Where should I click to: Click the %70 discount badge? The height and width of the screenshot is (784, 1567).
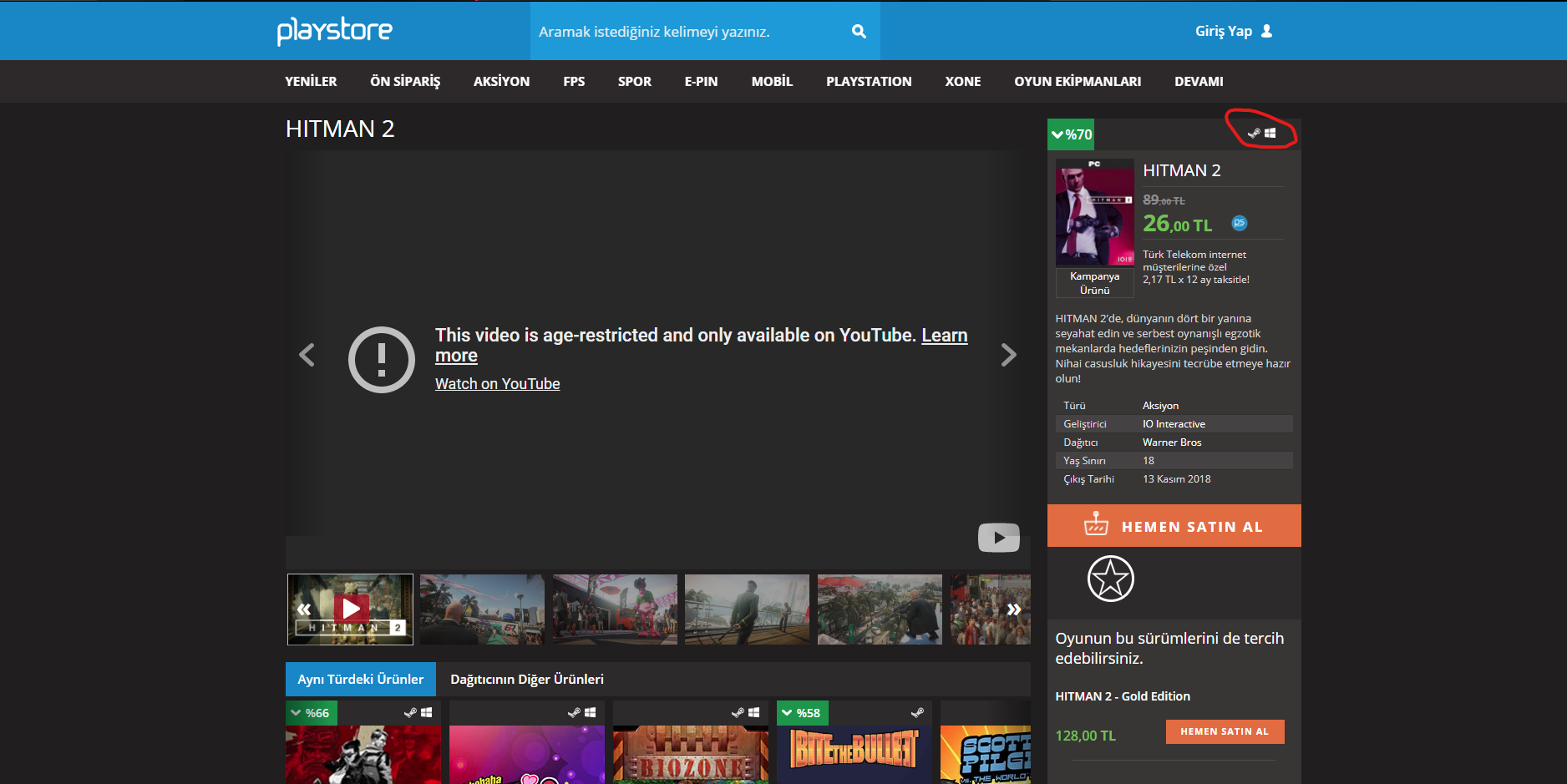[x=1071, y=134]
